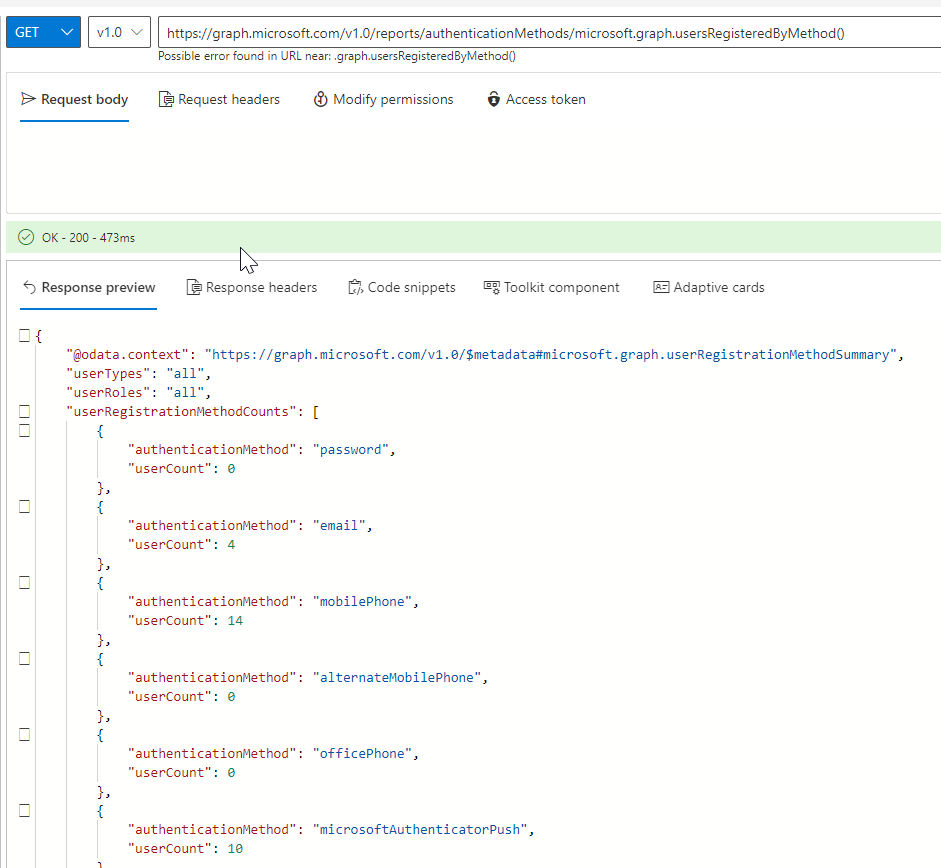Open the Toolkit component tab

[552, 288]
